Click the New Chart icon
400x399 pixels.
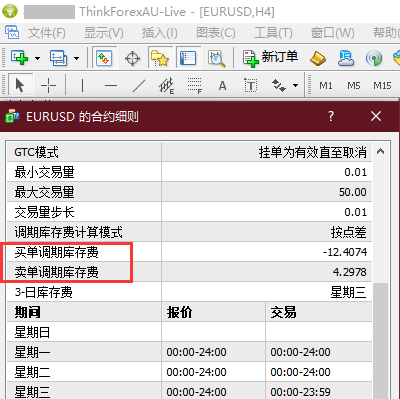19,58
